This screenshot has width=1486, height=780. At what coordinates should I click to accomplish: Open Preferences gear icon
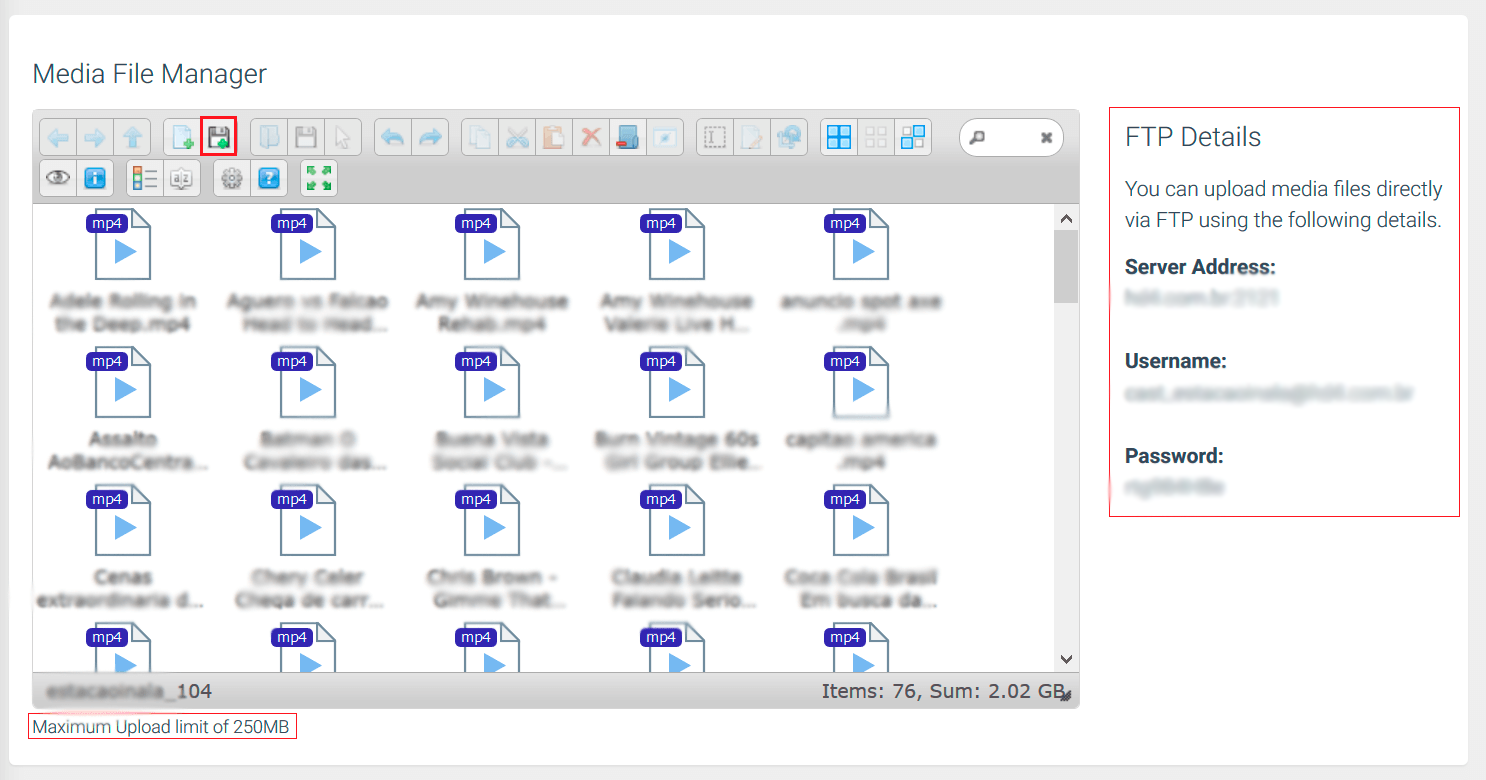tap(232, 178)
